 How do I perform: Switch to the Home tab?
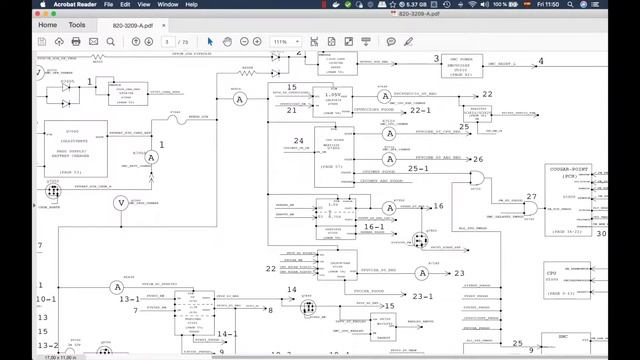pos(48,25)
